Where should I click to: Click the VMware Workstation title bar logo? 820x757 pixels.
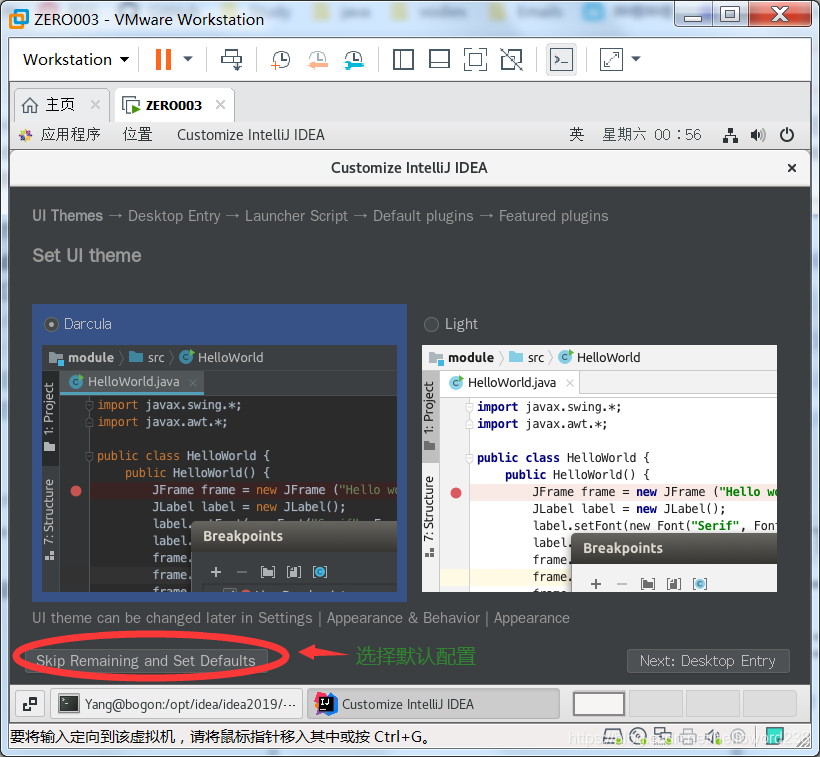19,19
